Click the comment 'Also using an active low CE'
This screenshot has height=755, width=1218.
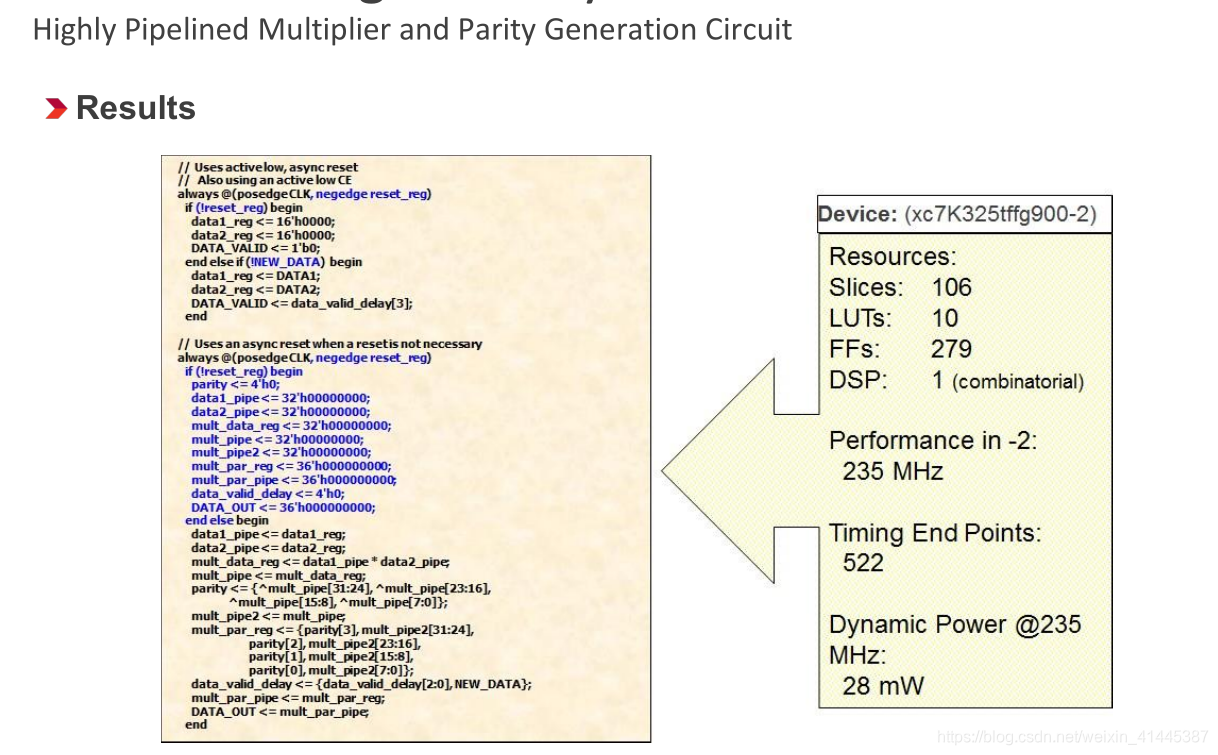click(x=274, y=181)
